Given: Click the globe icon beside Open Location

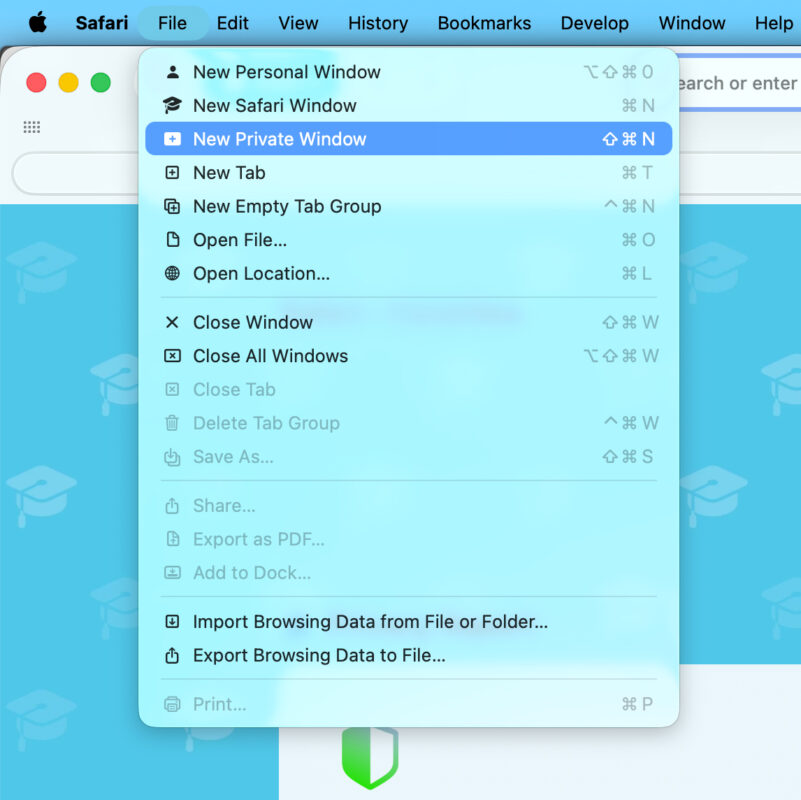Looking at the screenshot, I should pyautogui.click(x=172, y=273).
